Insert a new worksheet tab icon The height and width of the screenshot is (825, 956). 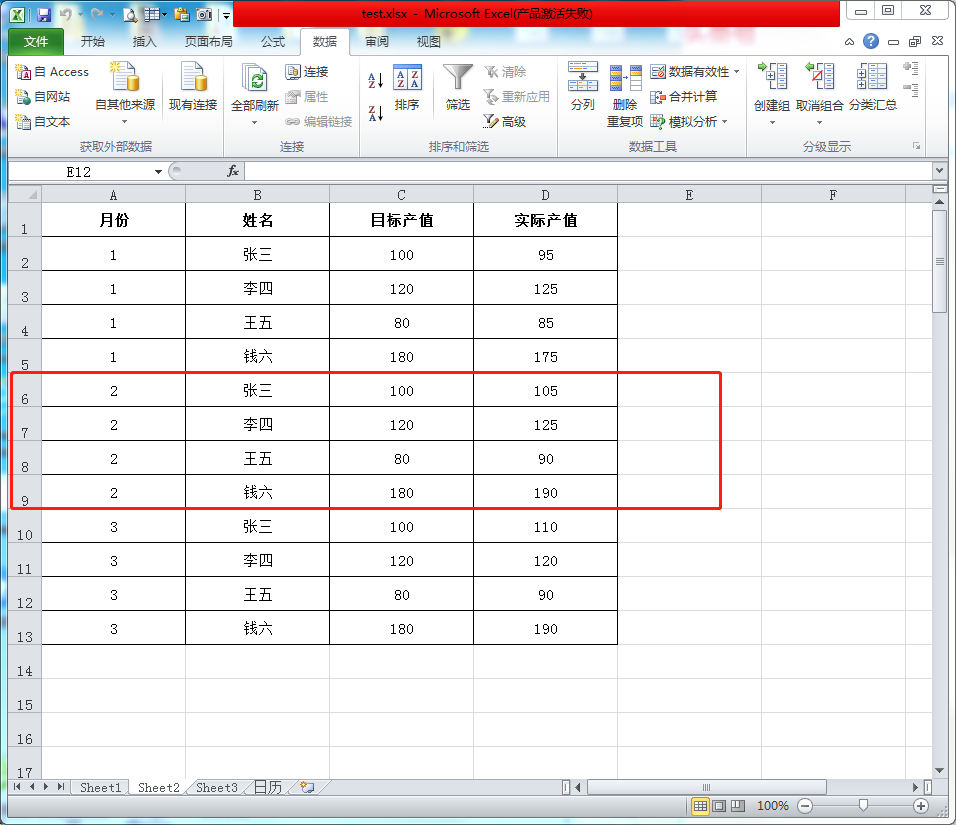point(308,787)
